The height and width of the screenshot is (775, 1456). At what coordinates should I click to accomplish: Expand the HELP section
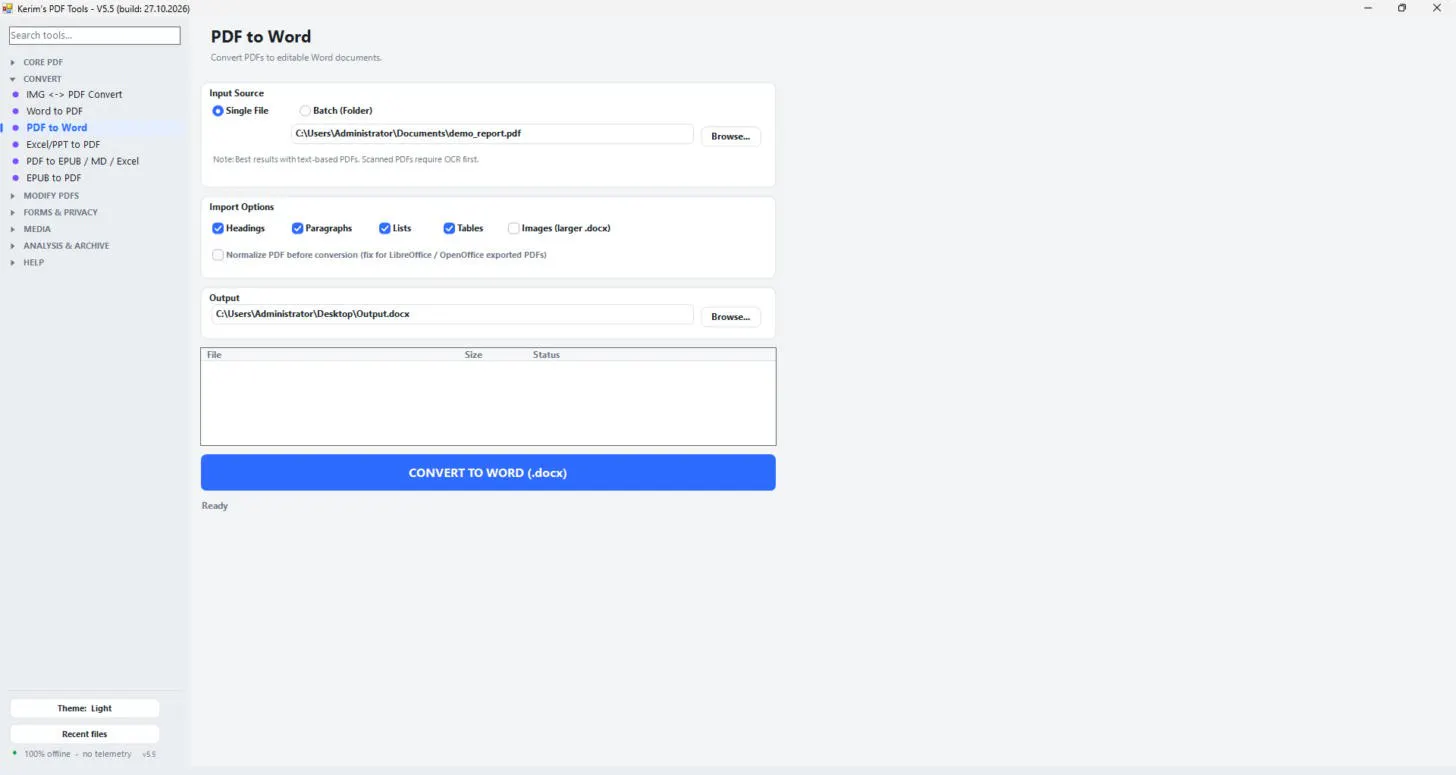click(33, 262)
